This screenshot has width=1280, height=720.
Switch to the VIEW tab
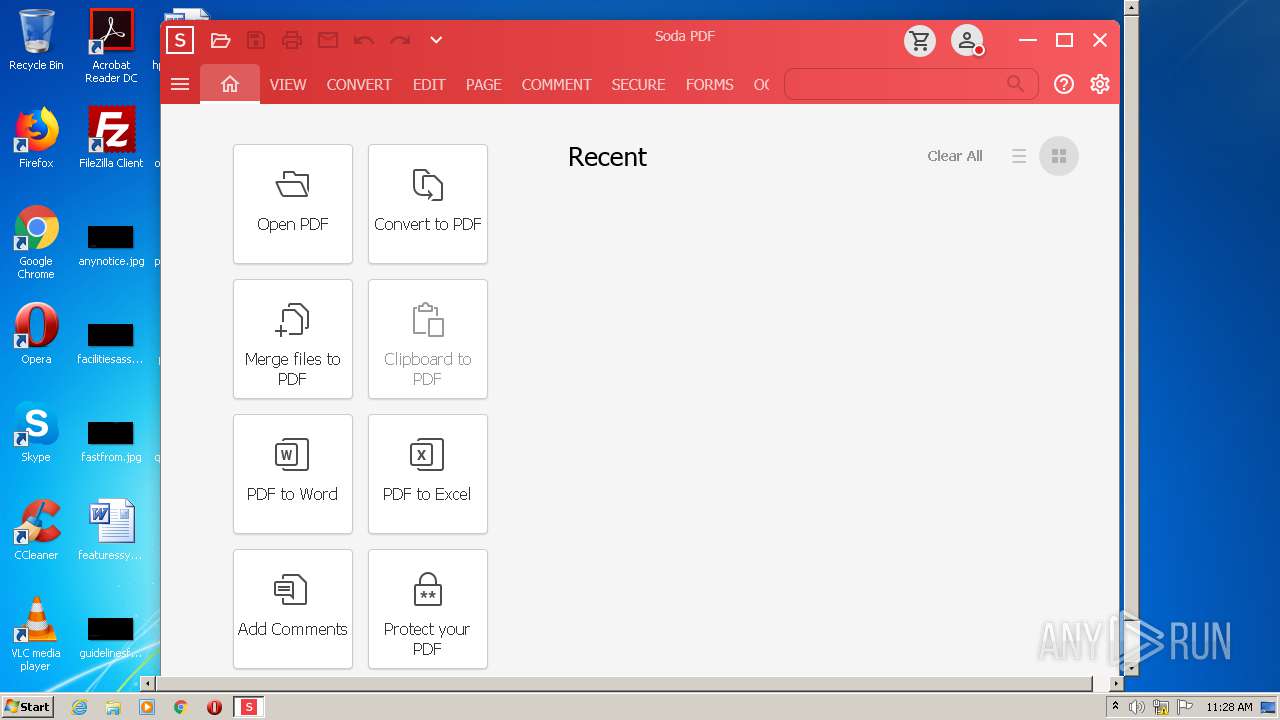coord(288,85)
